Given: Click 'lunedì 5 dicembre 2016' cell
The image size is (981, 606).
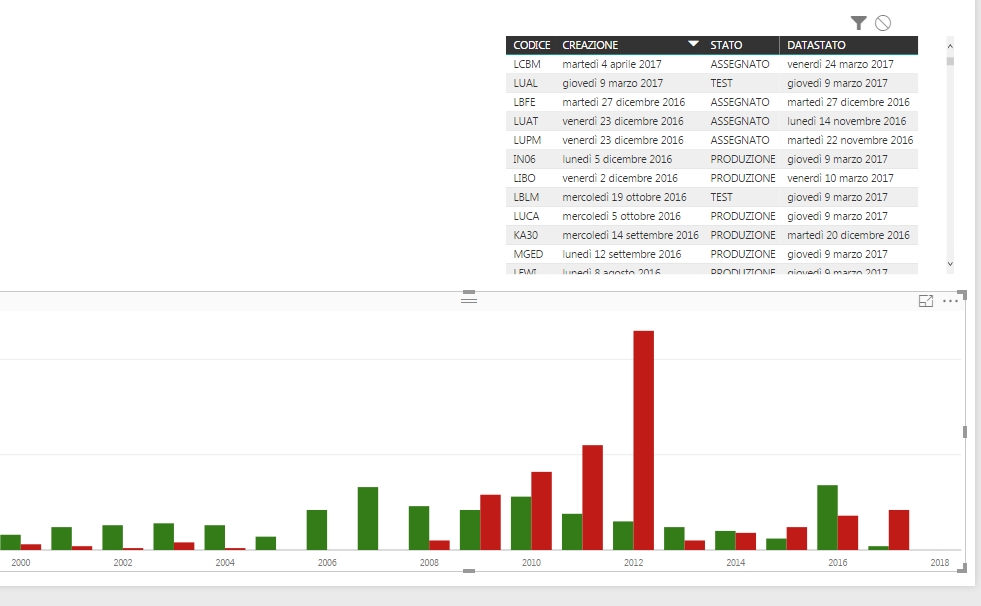Looking at the screenshot, I should 617,159.
